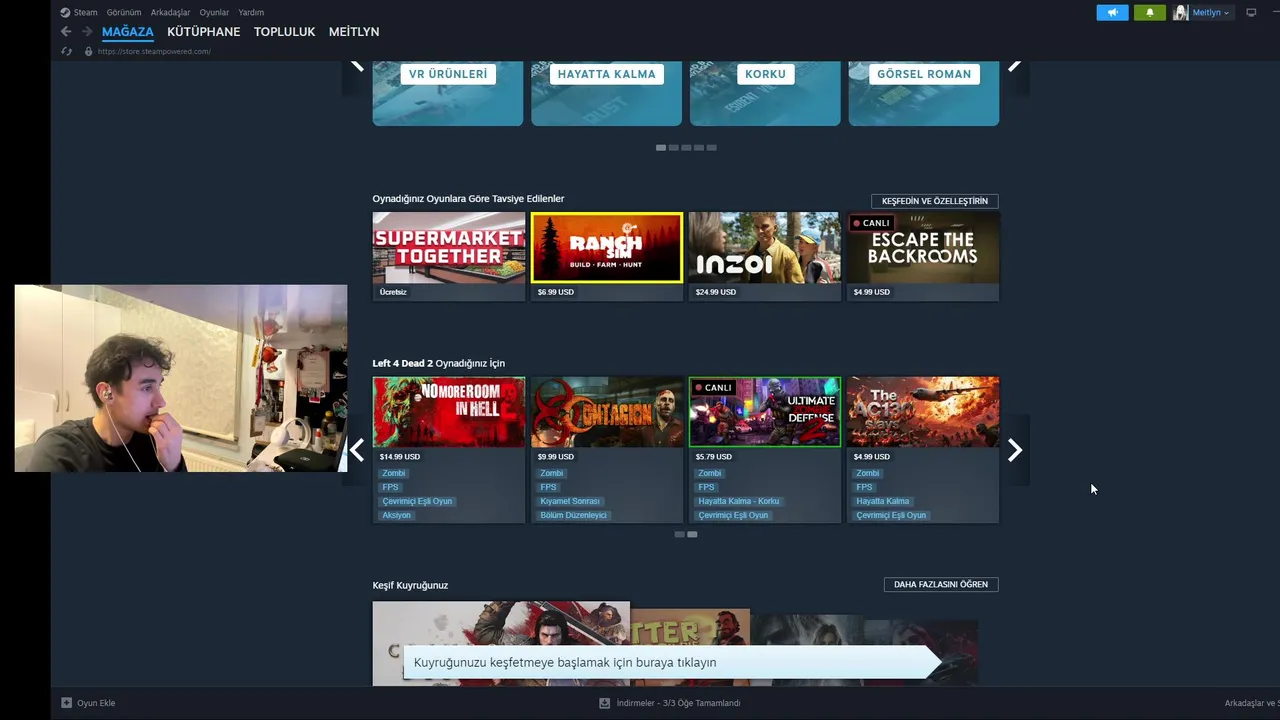This screenshot has width=1280, height=720.
Task: Show previous Left 4 Dead 2 recommendations
Action: 357,450
